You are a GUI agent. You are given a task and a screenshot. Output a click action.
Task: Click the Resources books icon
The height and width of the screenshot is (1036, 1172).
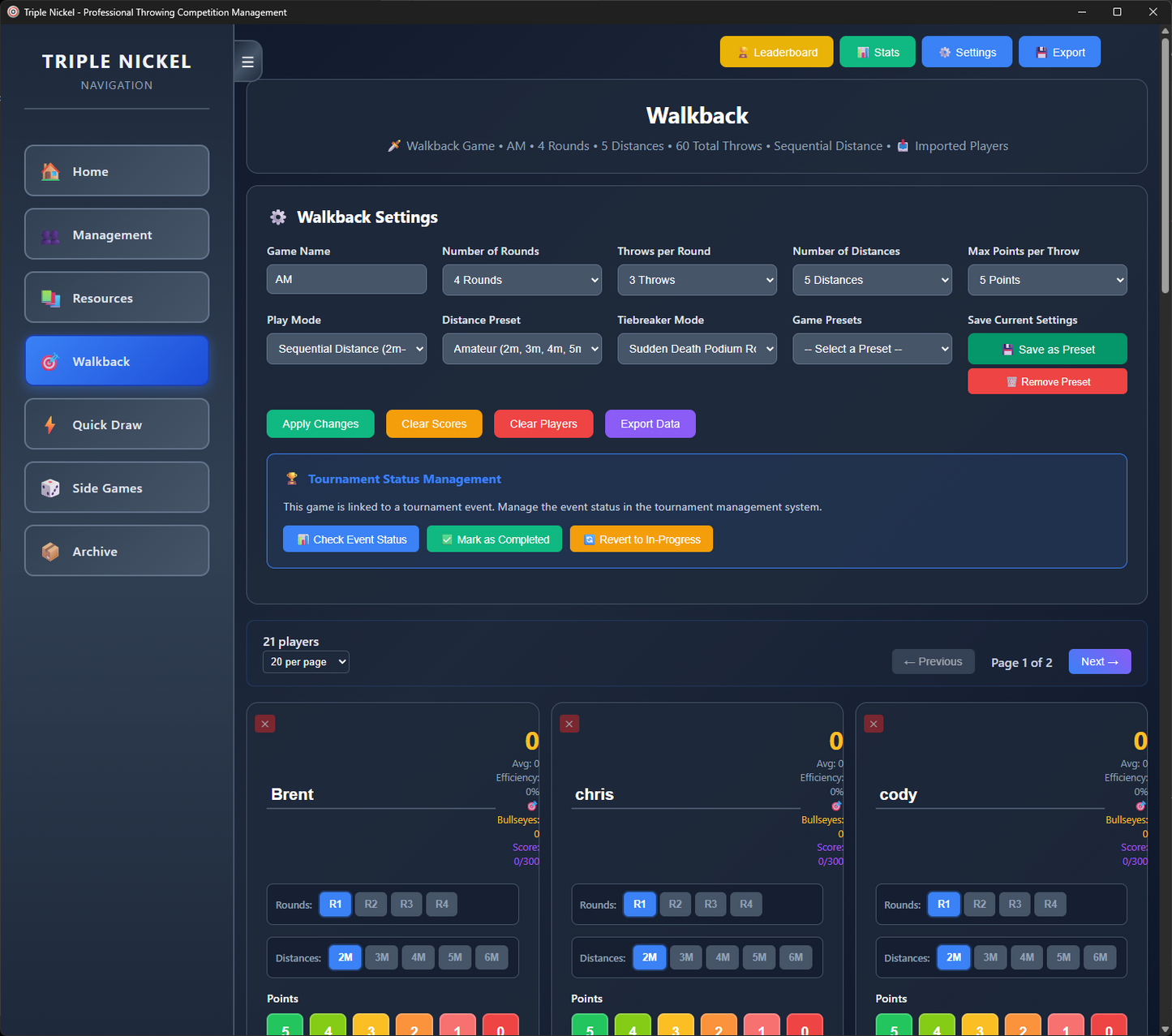click(50, 299)
